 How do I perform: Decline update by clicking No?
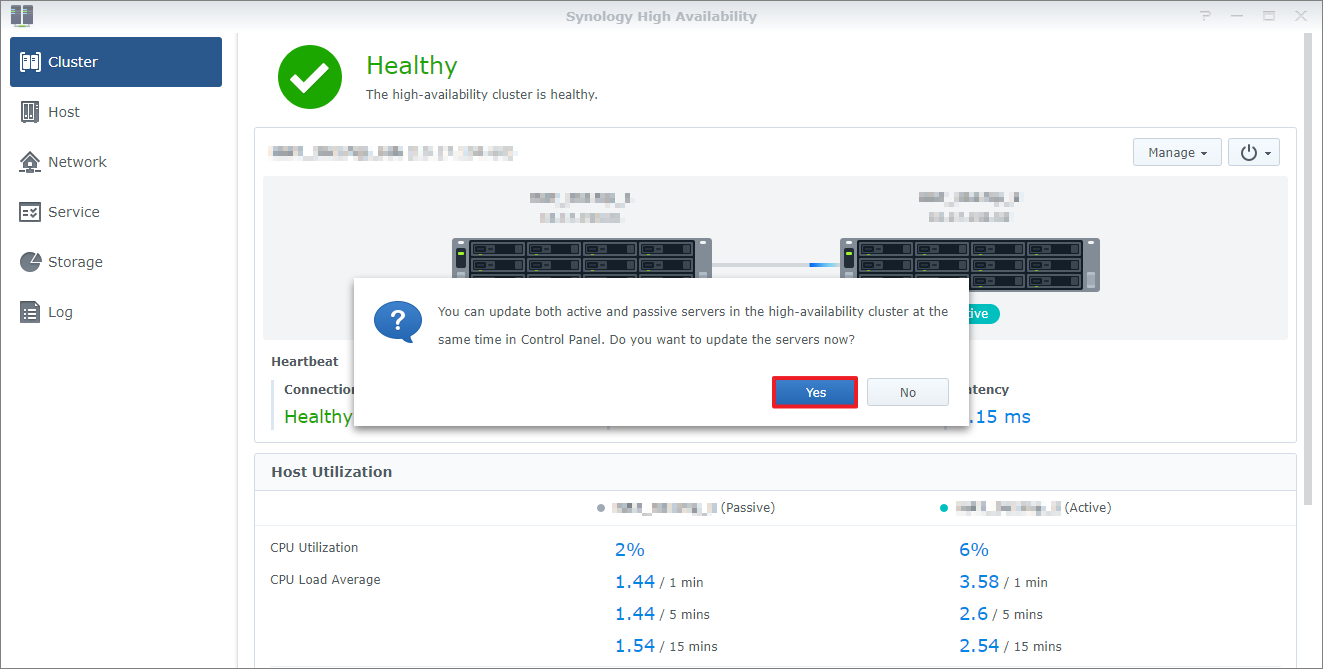coord(907,392)
